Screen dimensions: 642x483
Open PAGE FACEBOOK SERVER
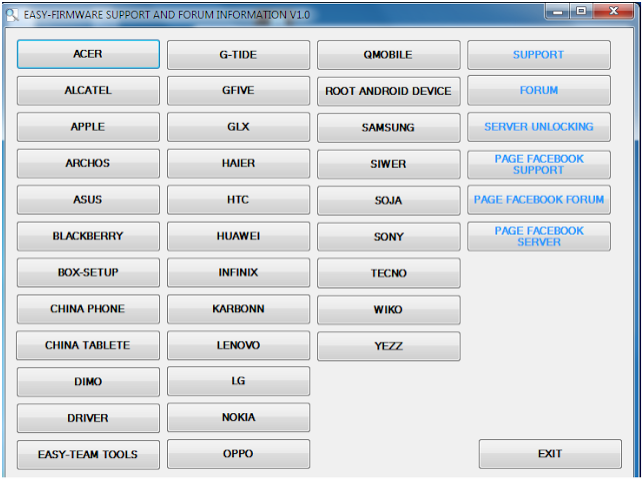[539, 237]
